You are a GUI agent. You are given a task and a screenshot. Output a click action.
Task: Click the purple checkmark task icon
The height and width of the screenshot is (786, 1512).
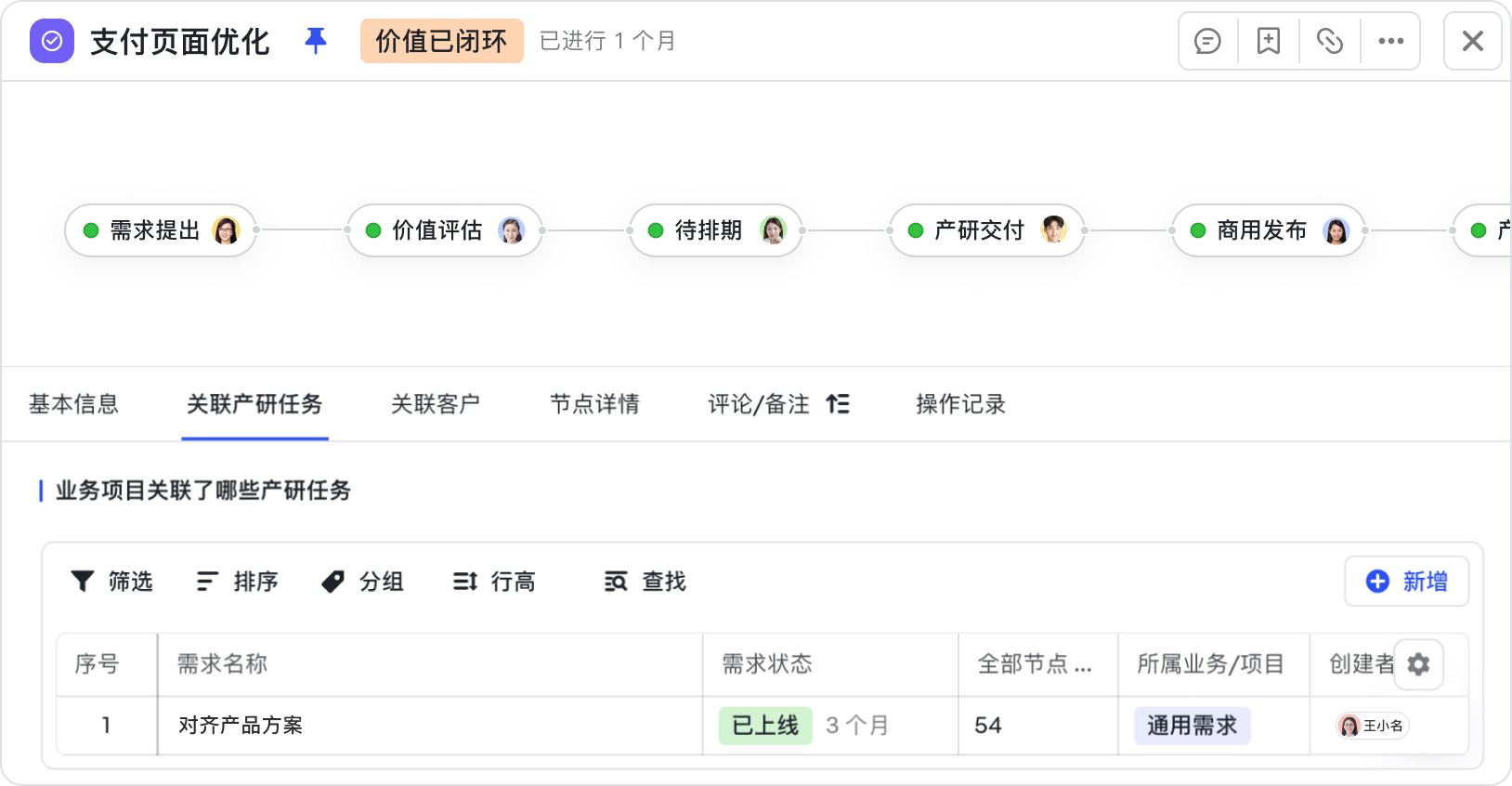pos(52,41)
